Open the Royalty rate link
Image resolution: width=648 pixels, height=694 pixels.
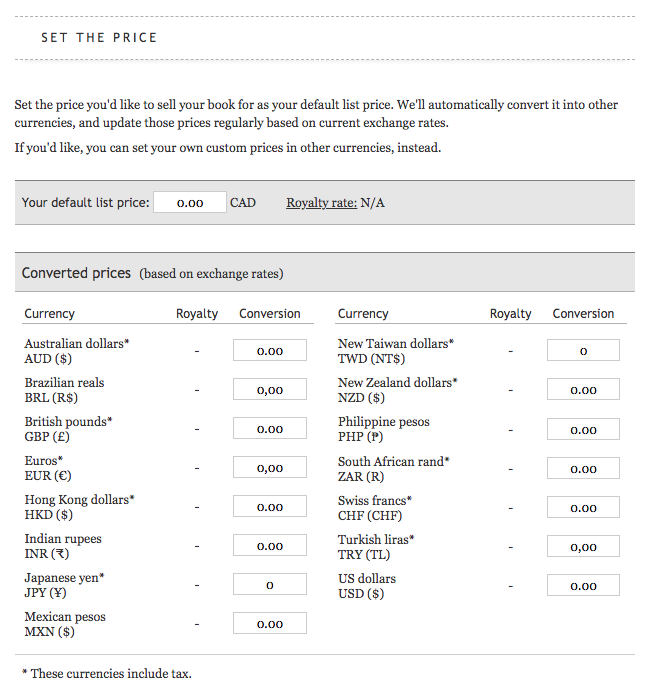(x=321, y=203)
